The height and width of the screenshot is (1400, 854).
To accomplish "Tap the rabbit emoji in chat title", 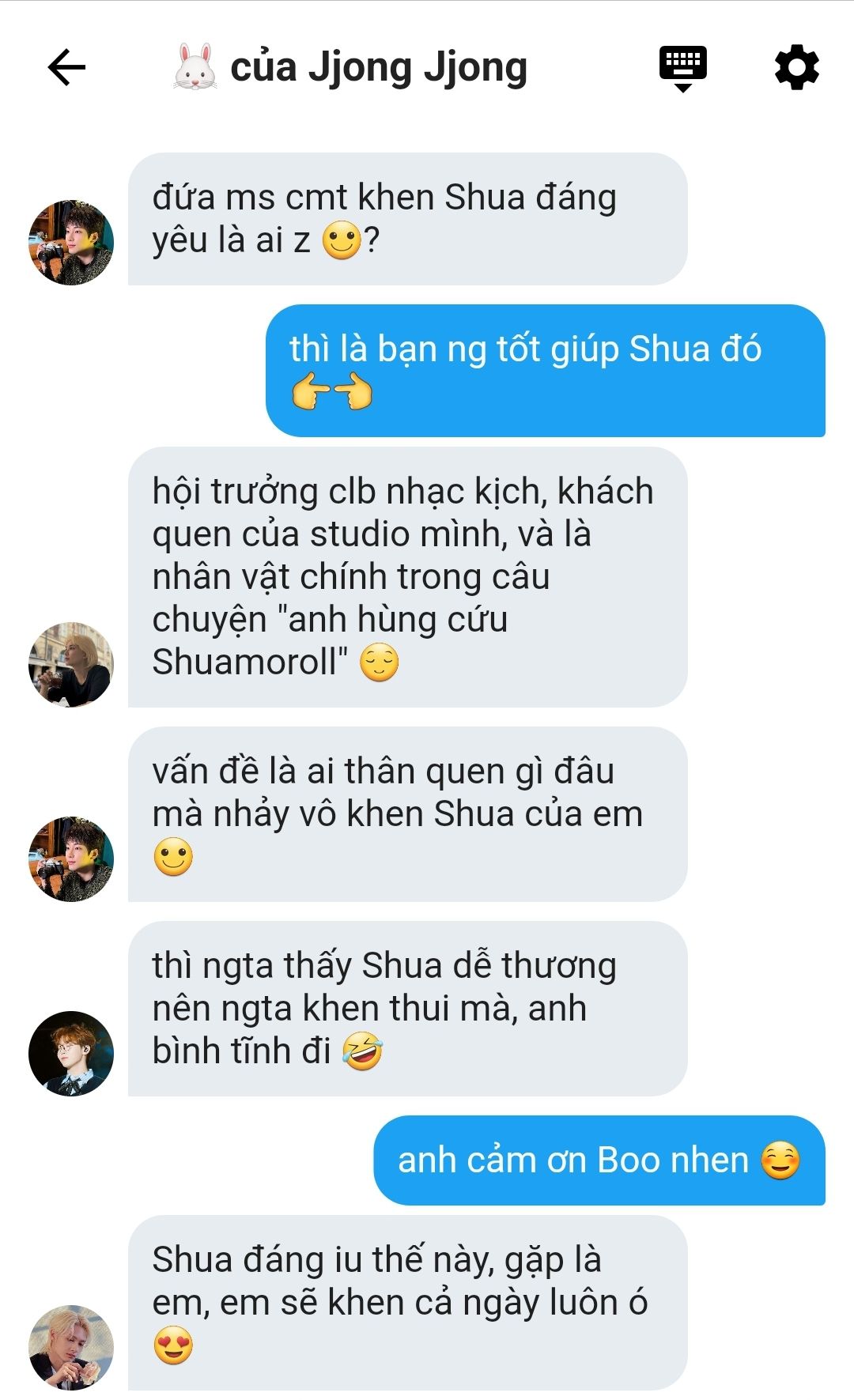I will 195,67.
